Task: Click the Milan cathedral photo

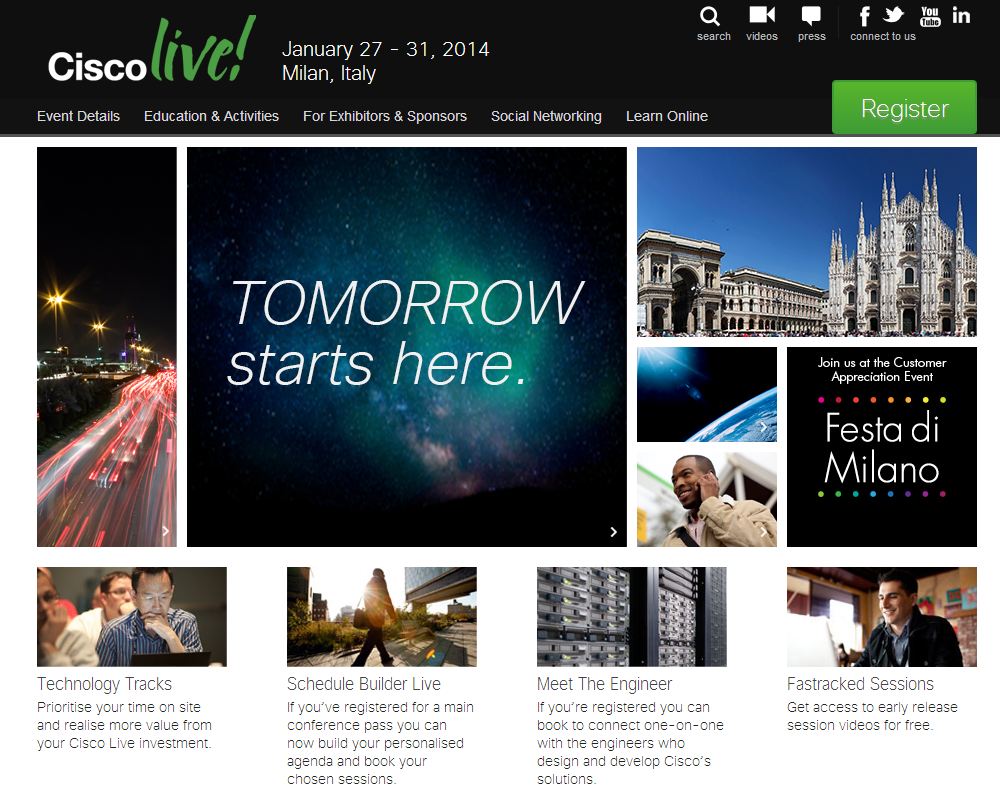Action: point(806,241)
